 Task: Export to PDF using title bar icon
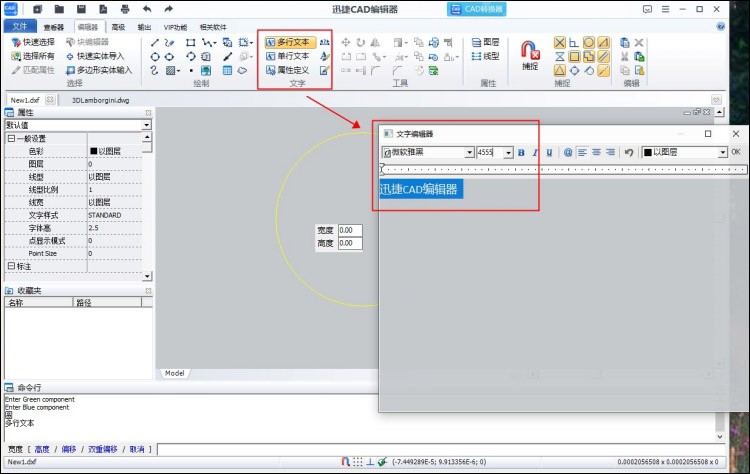[x=103, y=9]
